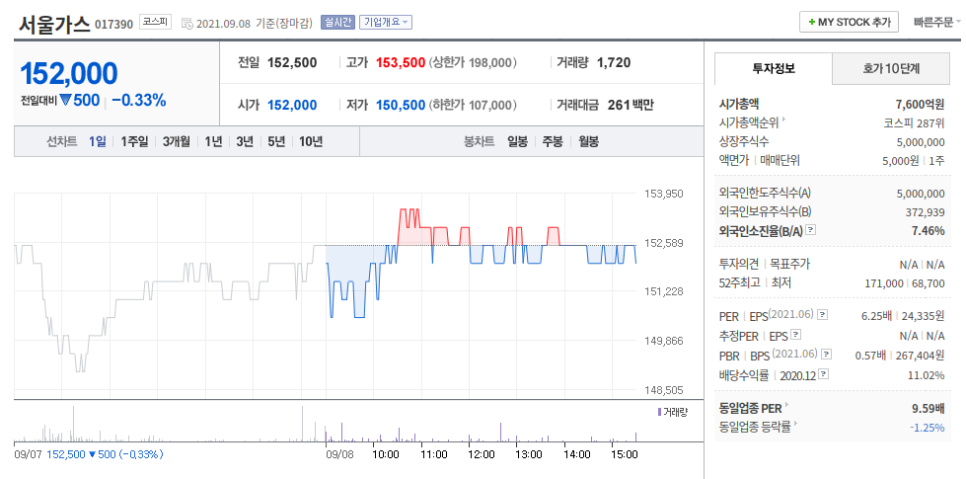
Task: Switch to the 호가10단계 tab
Action: (891, 69)
